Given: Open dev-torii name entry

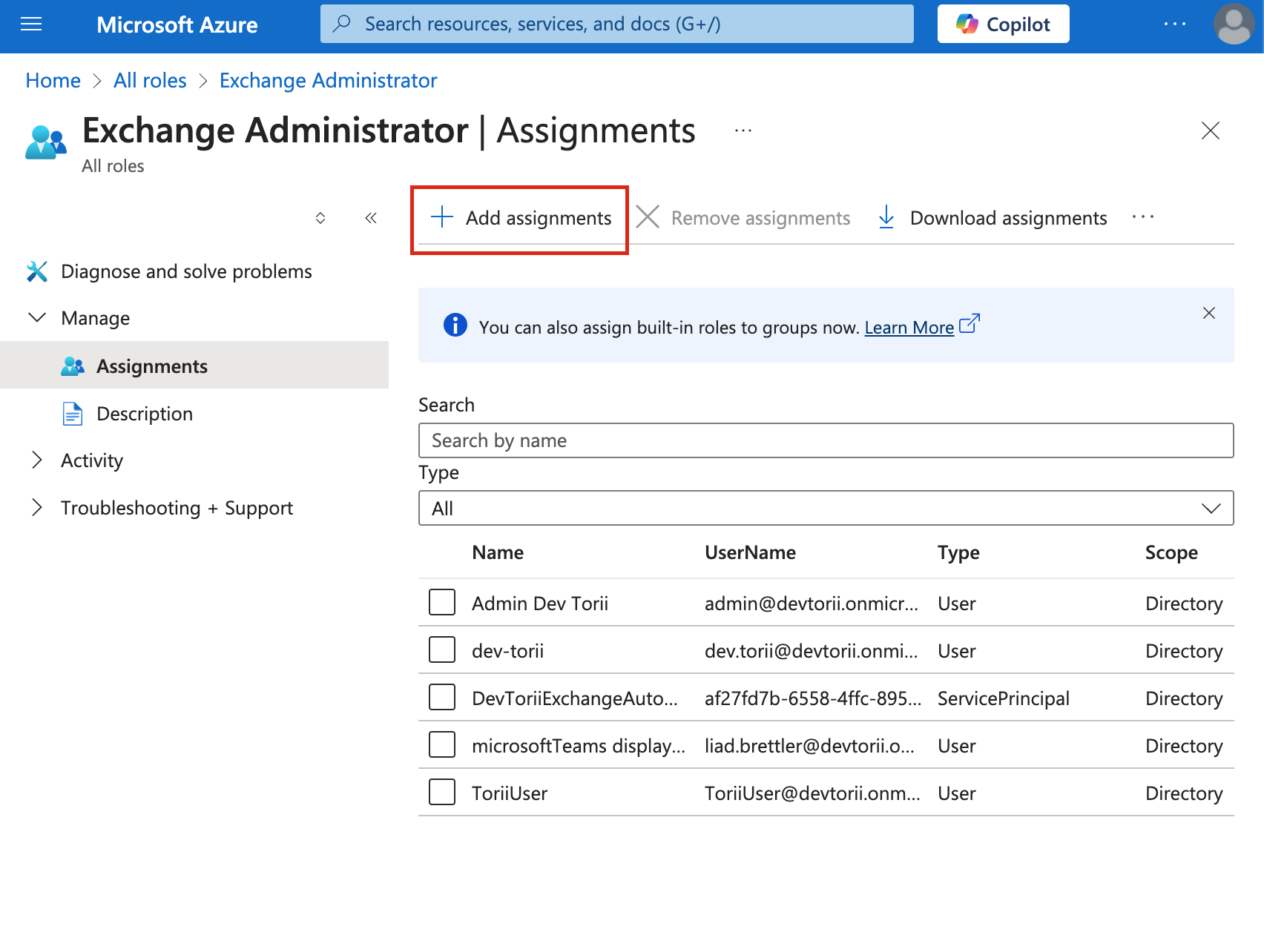Looking at the screenshot, I should tap(507, 651).
